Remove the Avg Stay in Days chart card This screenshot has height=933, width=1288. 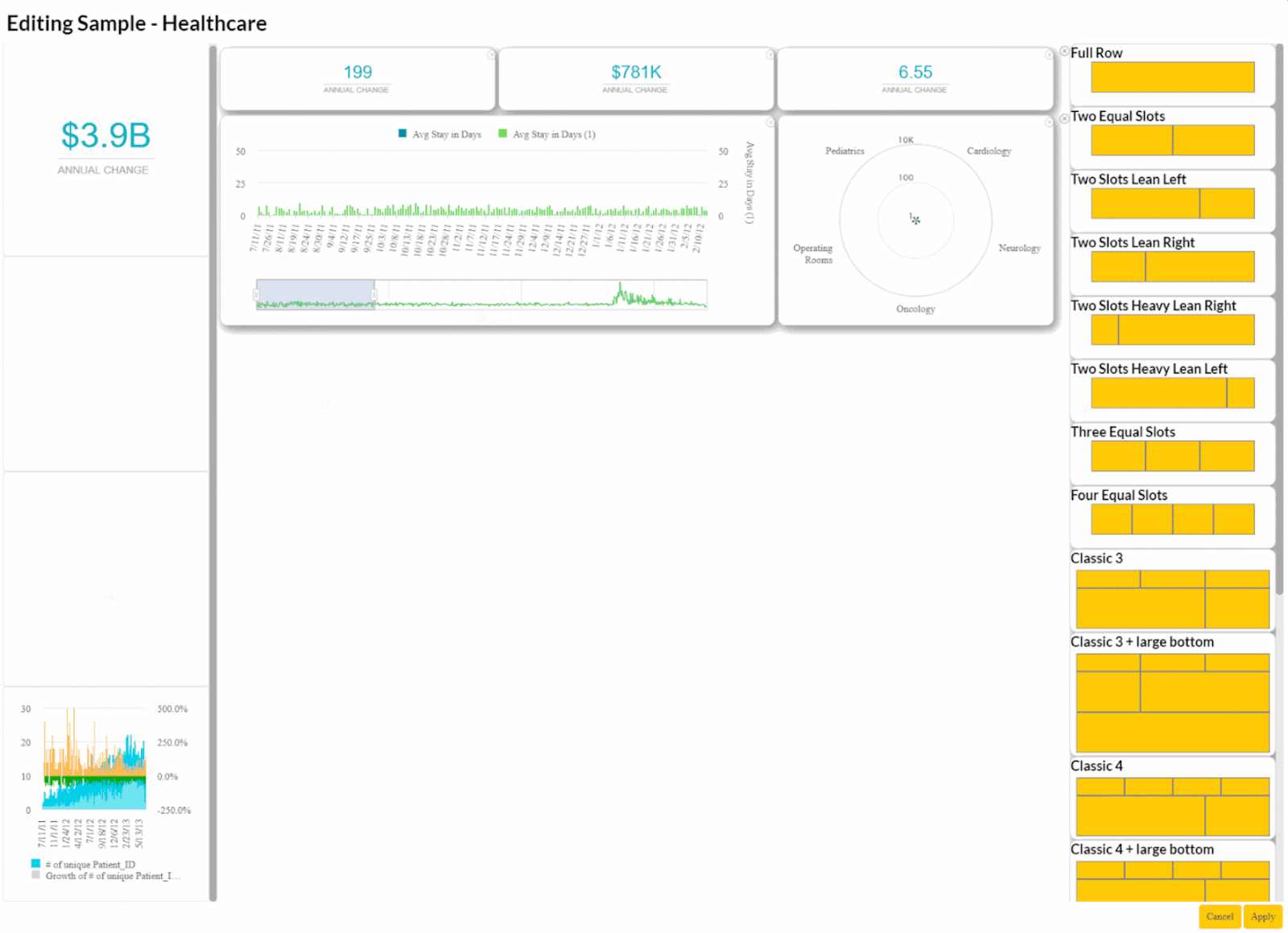click(770, 122)
